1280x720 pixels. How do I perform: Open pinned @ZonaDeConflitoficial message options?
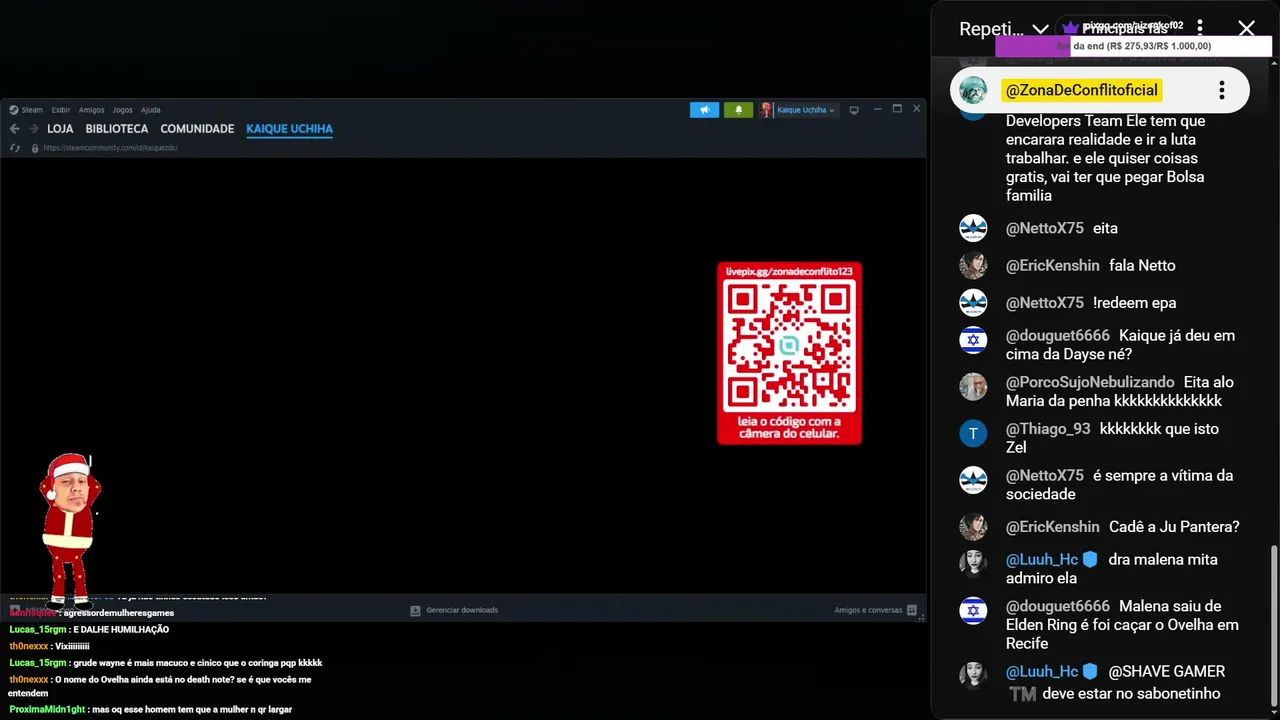[1221, 90]
